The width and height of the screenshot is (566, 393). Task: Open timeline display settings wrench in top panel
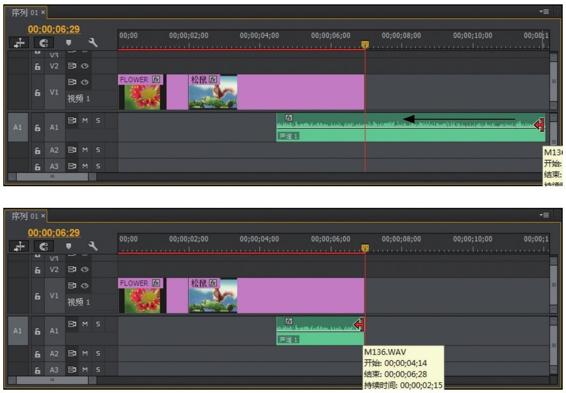click(x=93, y=43)
